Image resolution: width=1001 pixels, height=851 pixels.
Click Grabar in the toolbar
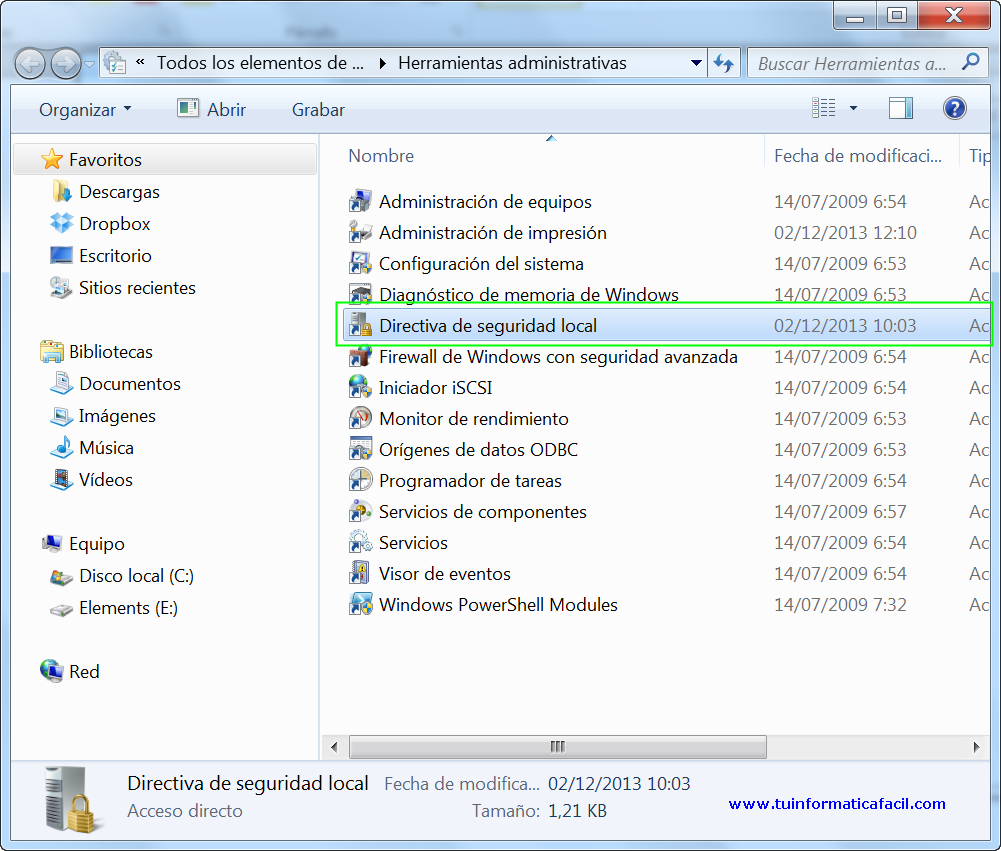pos(318,110)
